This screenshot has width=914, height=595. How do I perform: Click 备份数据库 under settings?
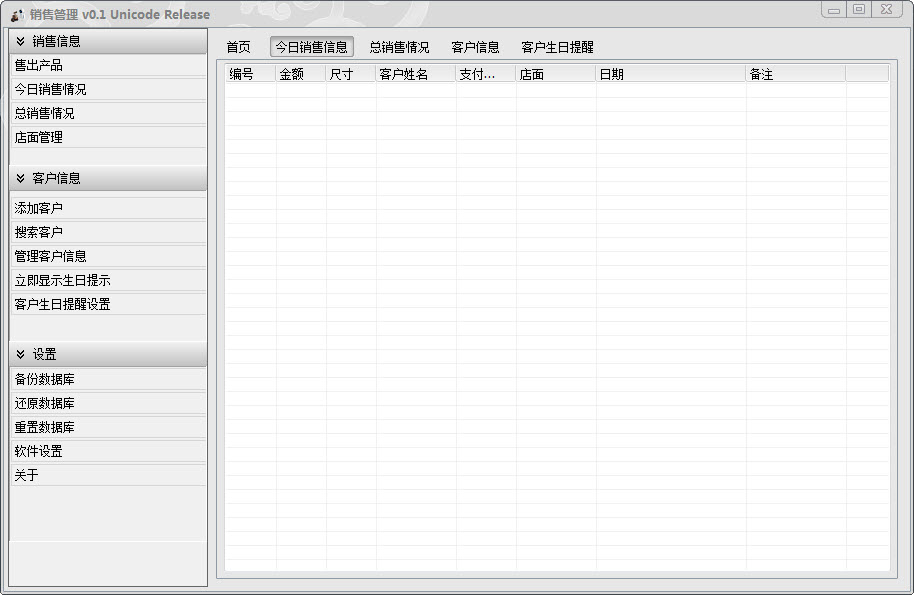pyautogui.click(x=44, y=380)
